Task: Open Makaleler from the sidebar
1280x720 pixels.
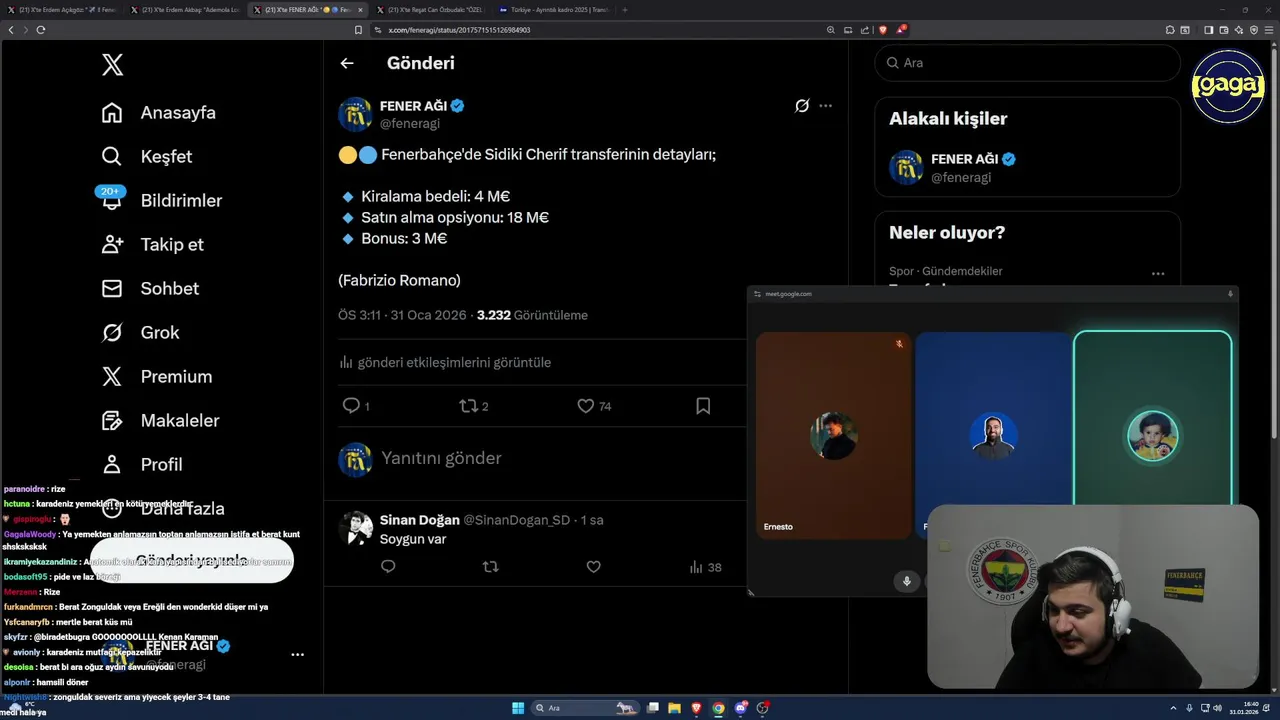Action: (x=160, y=421)
